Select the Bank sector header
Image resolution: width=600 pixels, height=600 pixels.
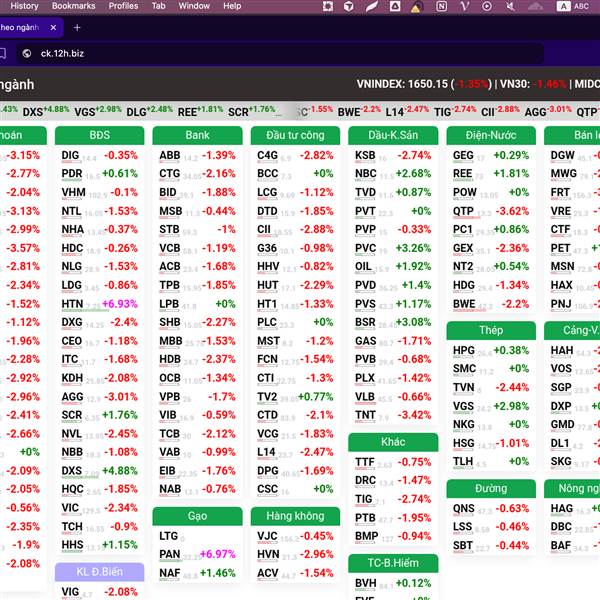(197, 135)
